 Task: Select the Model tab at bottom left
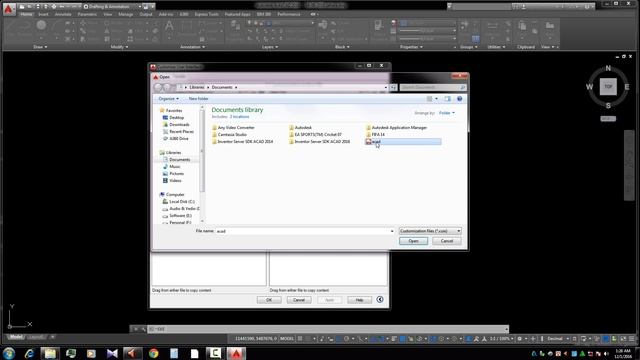tap(16, 337)
